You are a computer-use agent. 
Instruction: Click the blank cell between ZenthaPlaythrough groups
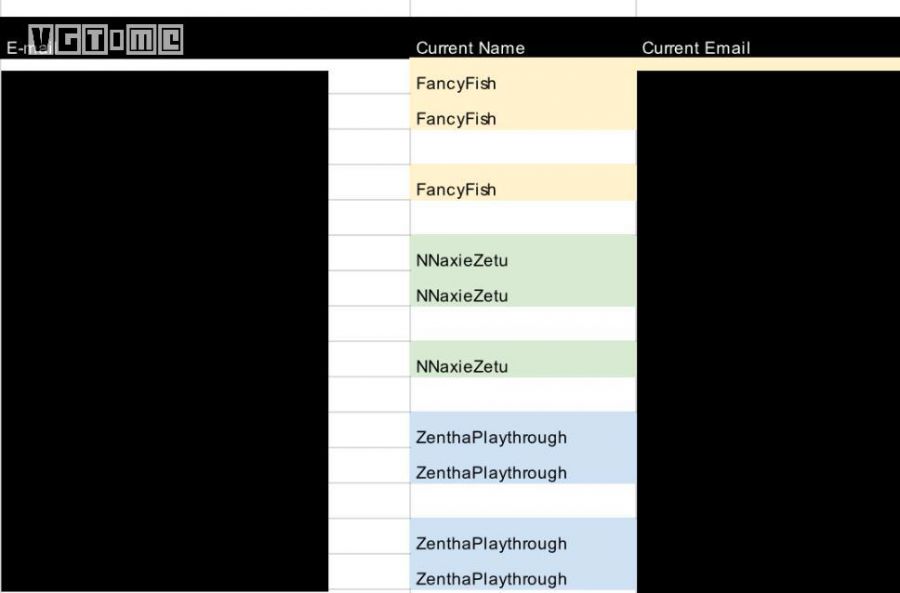point(522,501)
